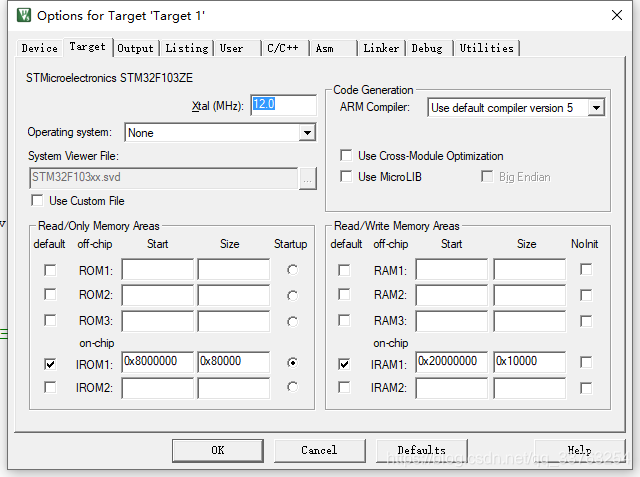Check the RAM1 default checkbox
This screenshot has width=640, height=477.
[x=344, y=270]
